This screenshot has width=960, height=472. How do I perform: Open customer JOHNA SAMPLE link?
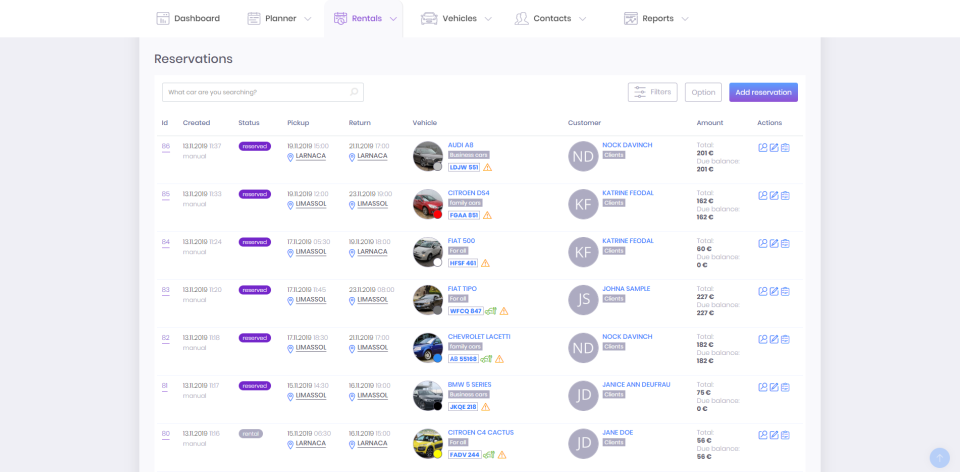tap(626, 288)
